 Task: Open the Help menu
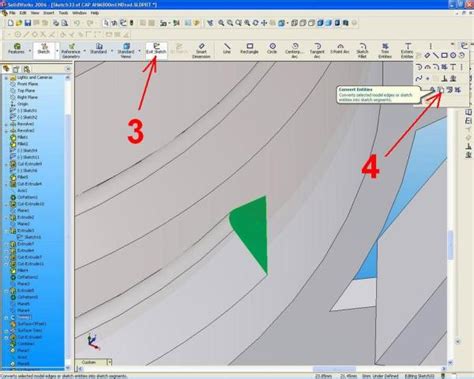click(x=95, y=13)
